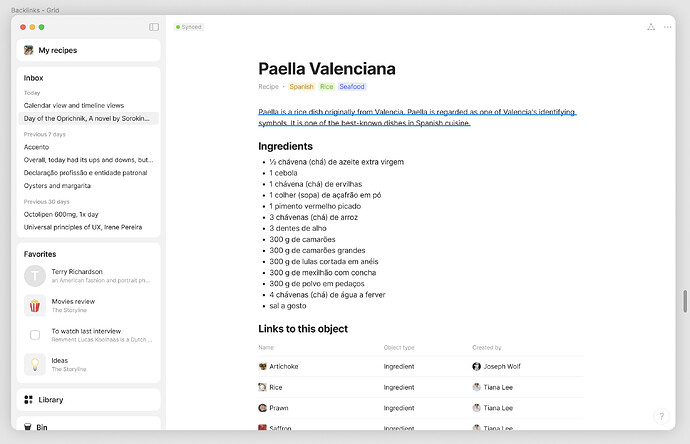This screenshot has width=690, height=444.
Task: Click the Links to this object heading
Action: coord(303,329)
